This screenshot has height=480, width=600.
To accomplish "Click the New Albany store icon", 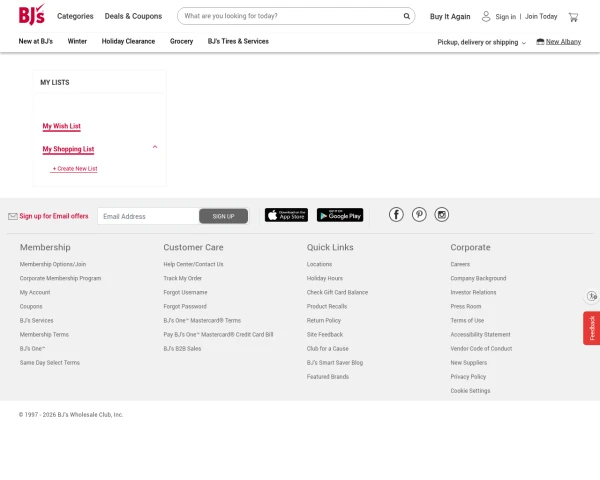I will click(540, 42).
